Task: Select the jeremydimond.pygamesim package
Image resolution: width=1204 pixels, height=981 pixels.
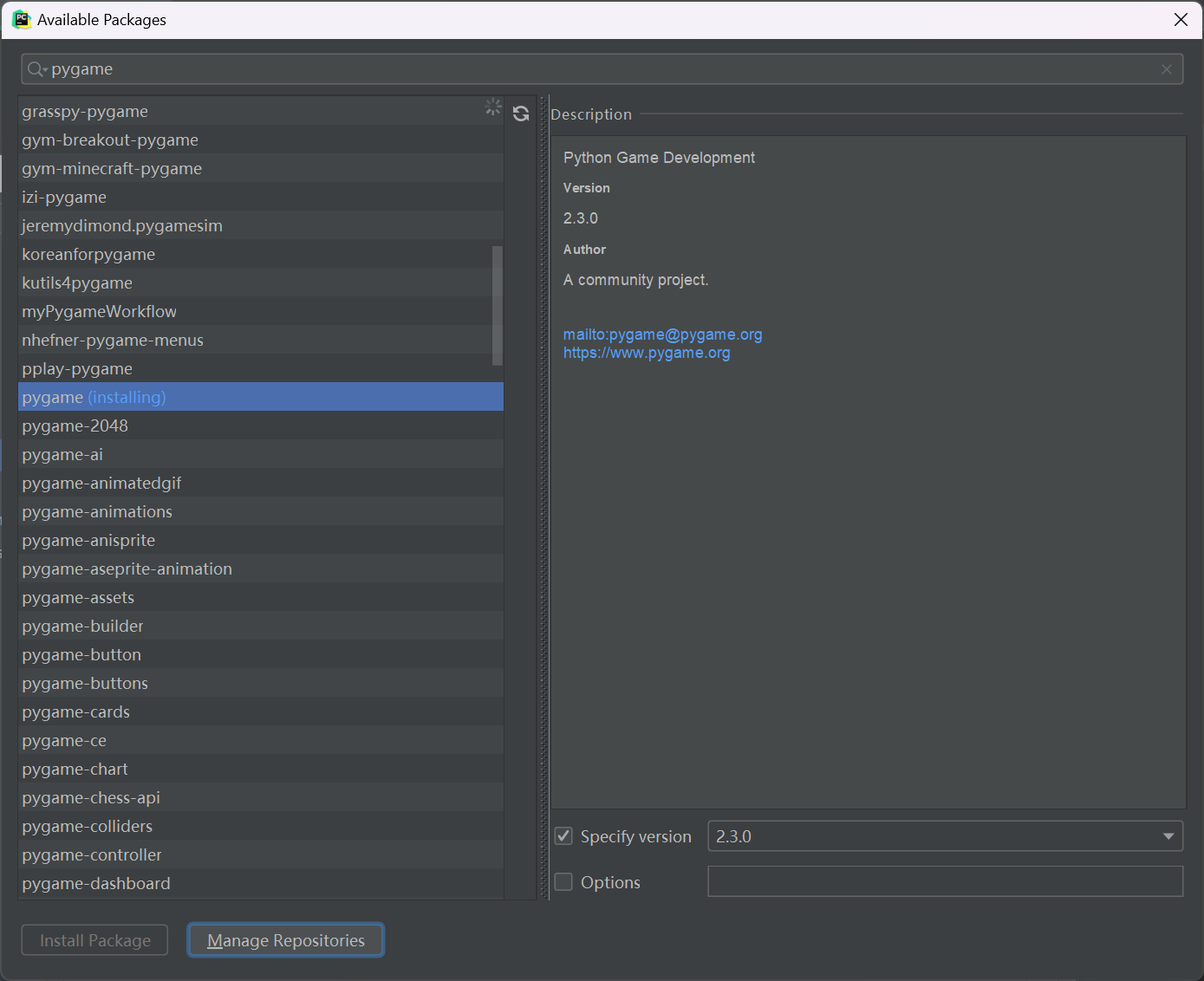Action: coord(261,225)
